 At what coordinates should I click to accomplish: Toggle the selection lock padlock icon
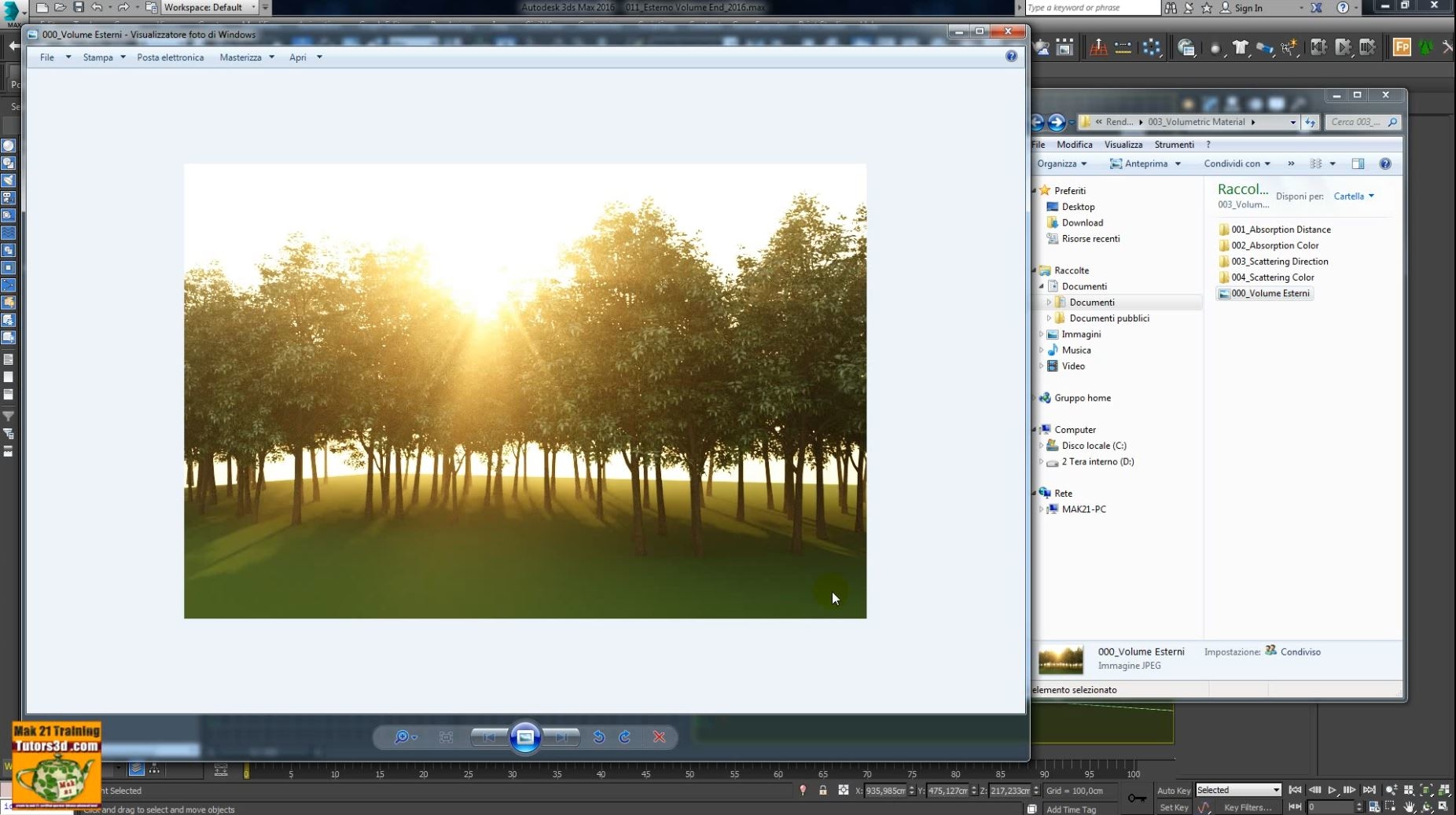[x=824, y=790]
